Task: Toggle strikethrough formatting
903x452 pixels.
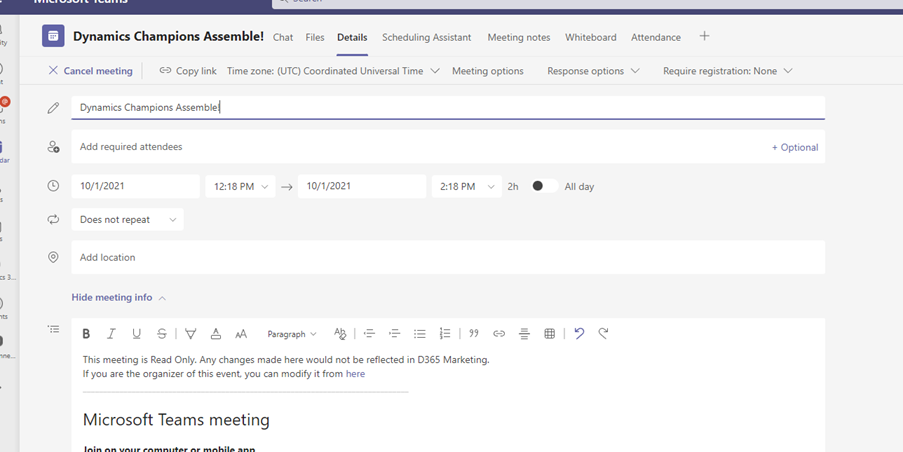Action: pyautogui.click(x=162, y=333)
